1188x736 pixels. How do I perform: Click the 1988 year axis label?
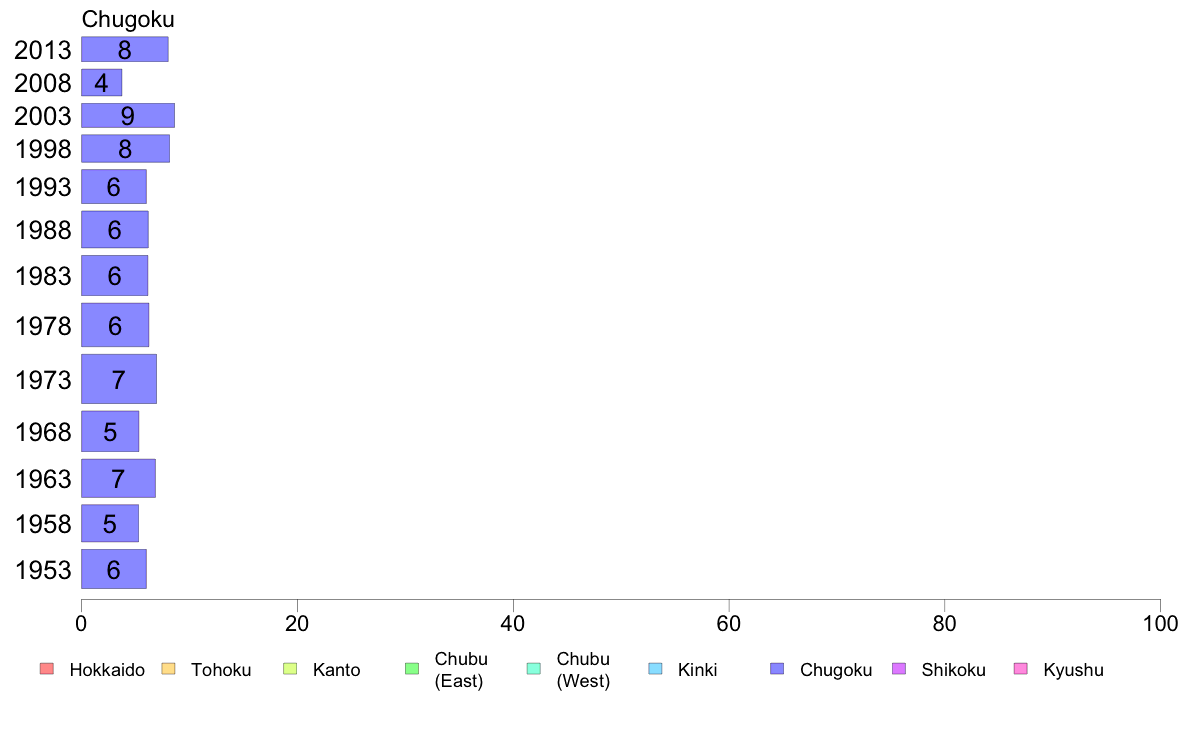pyautogui.click(x=43, y=230)
